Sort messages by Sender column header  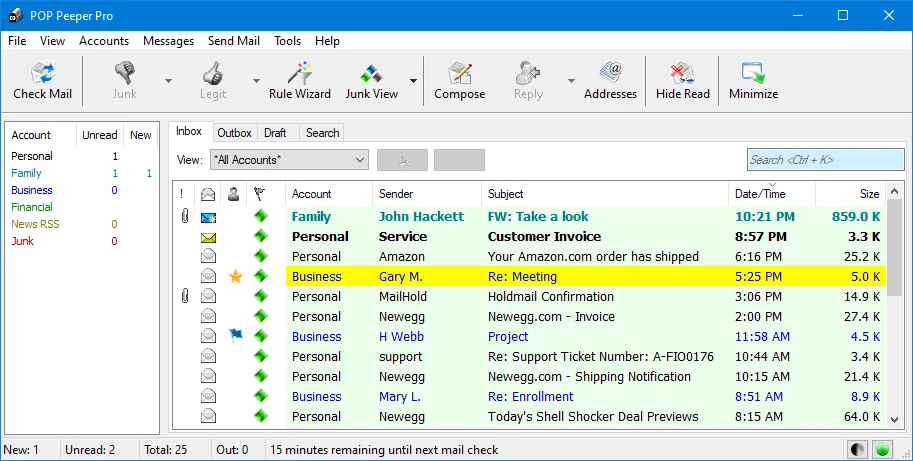tap(427, 194)
